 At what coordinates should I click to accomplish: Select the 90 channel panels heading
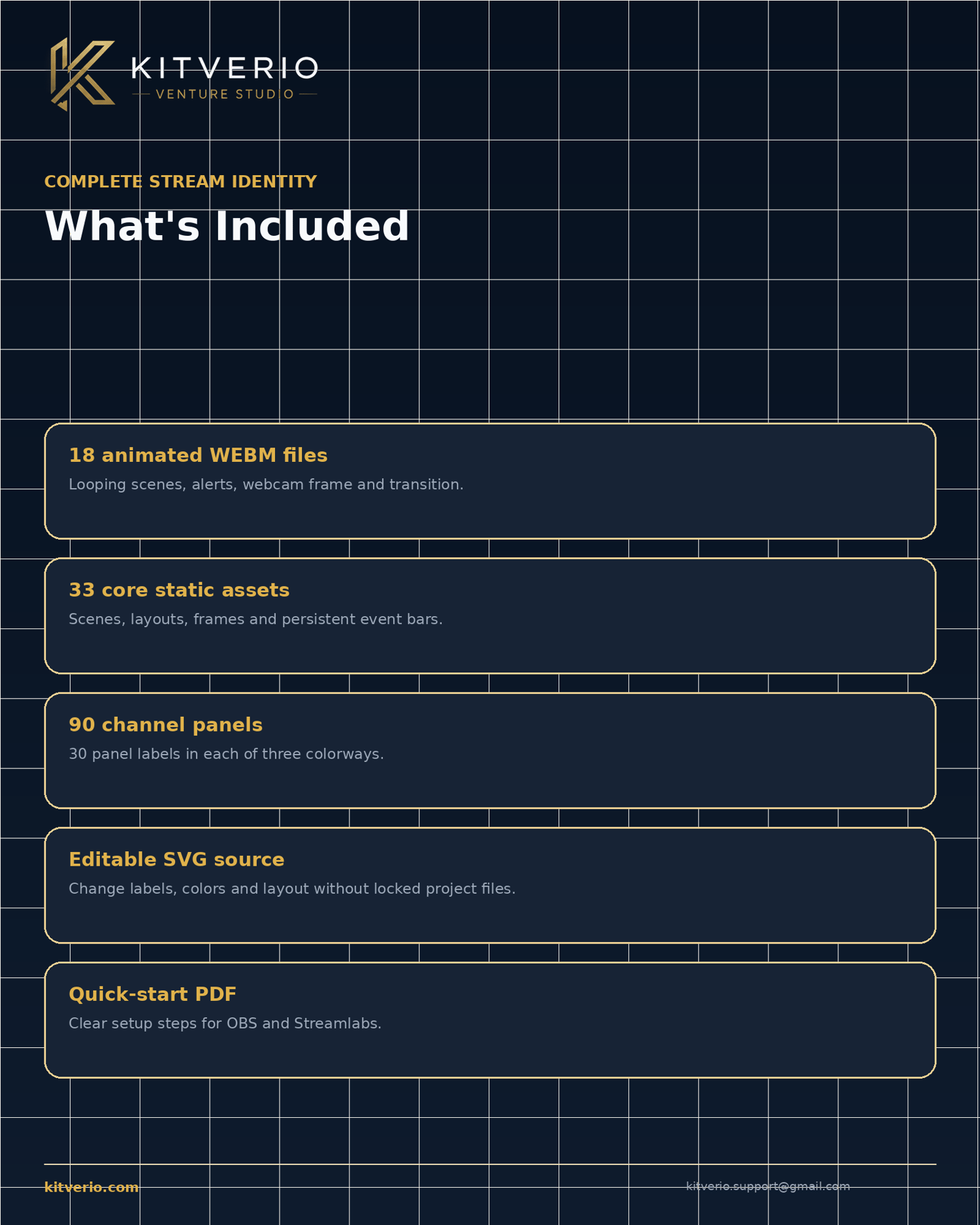click(165, 725)
